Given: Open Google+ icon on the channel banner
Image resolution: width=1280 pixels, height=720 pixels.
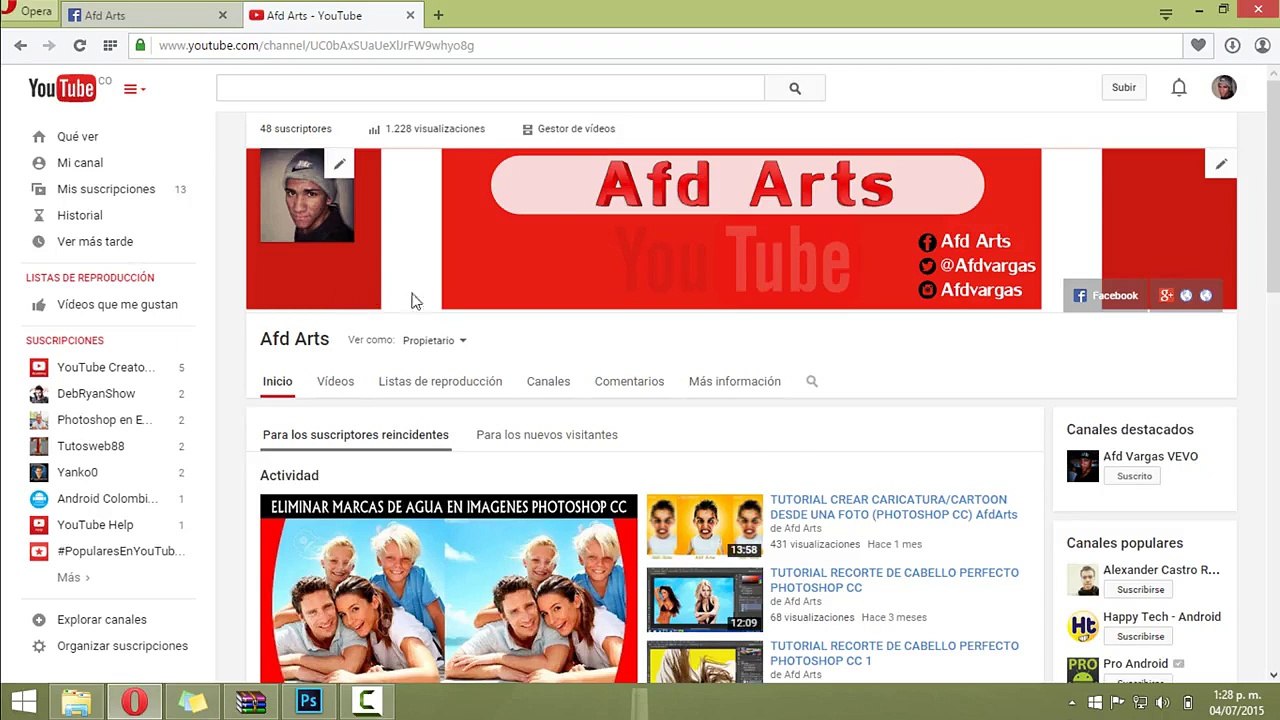Looking at the screenshot, I should pyautogui.click(x=1166, y=295).
